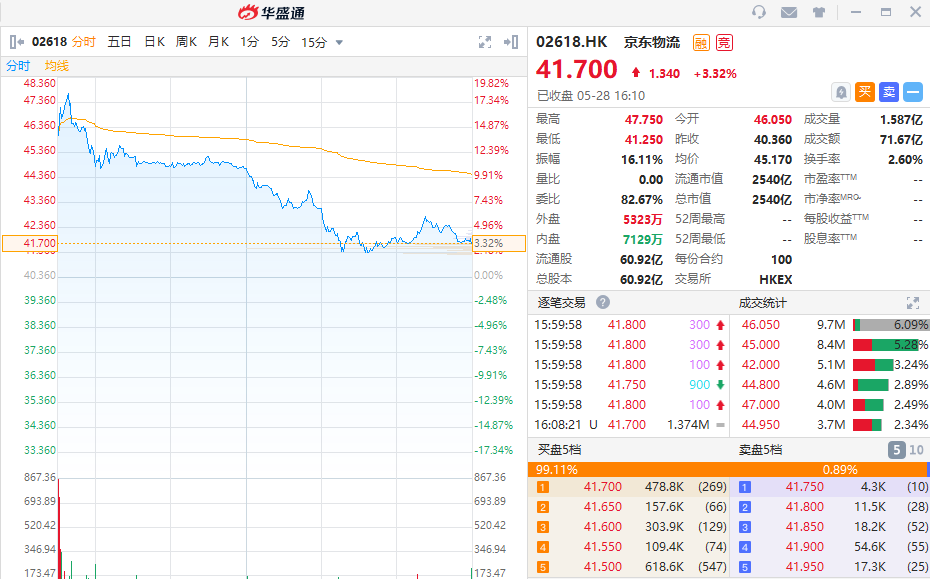This screenshot has height=579, width=930.
Task: Switch order book to 10 levels
Action: [x=917, y=450]
